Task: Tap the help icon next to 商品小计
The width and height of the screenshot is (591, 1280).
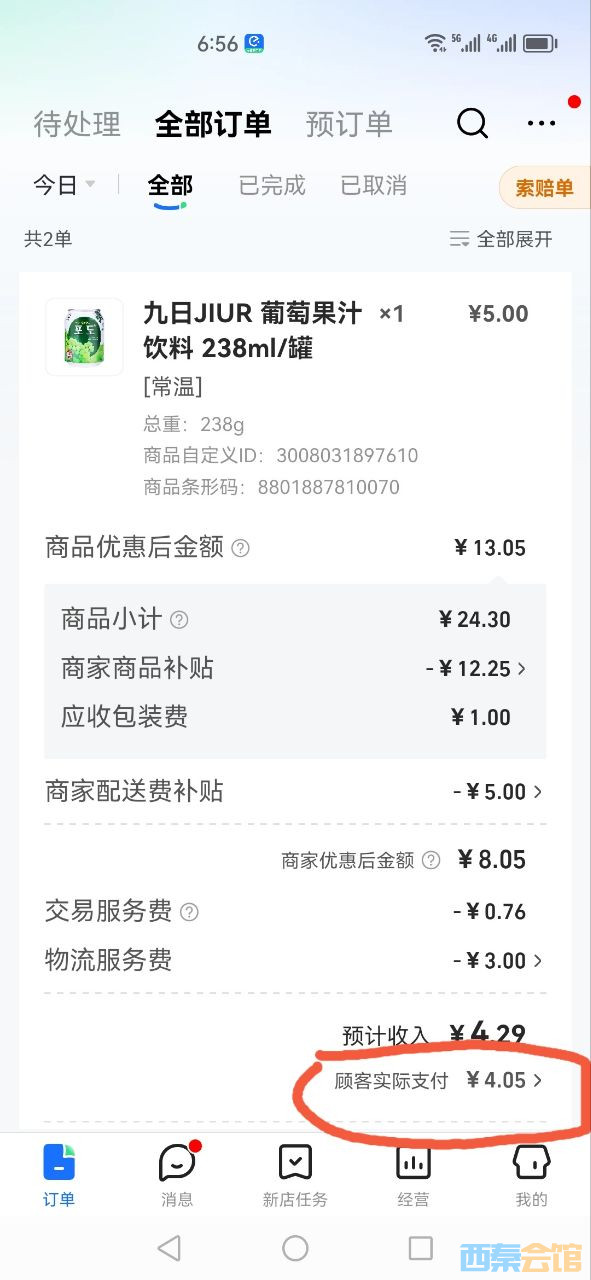Action: [x=179, y=620]
